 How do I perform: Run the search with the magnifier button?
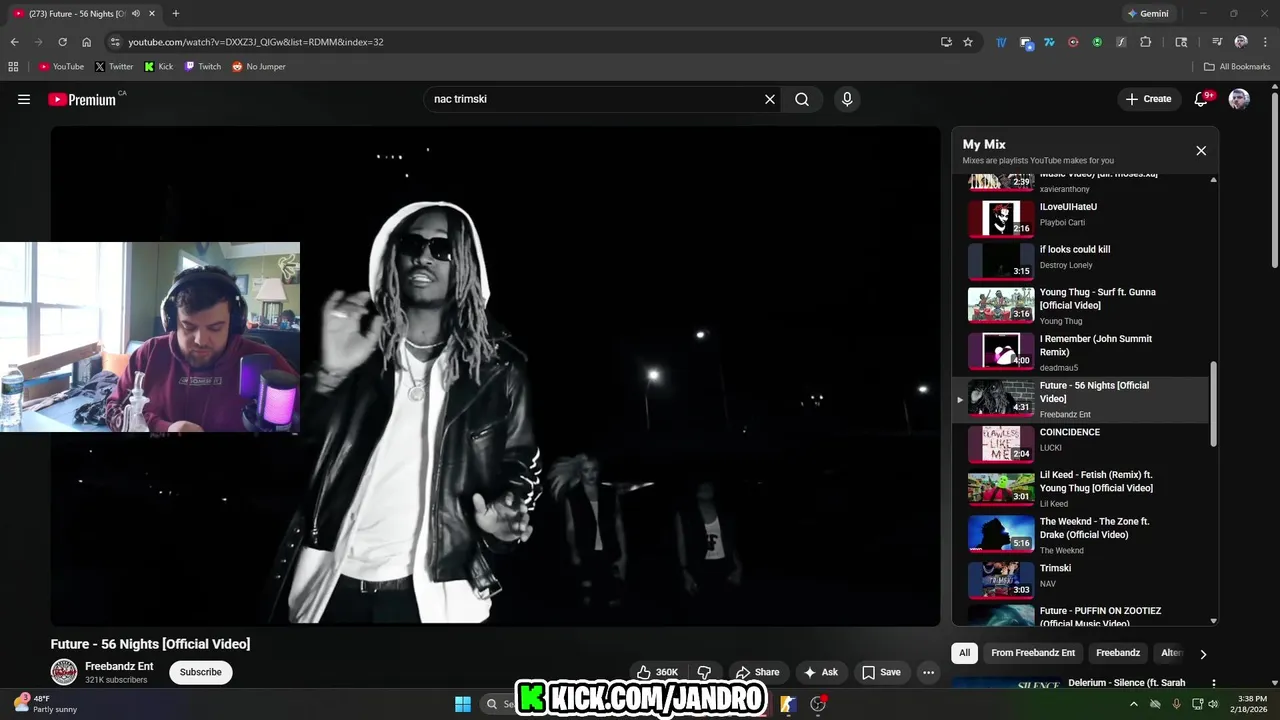pos(802,99)
